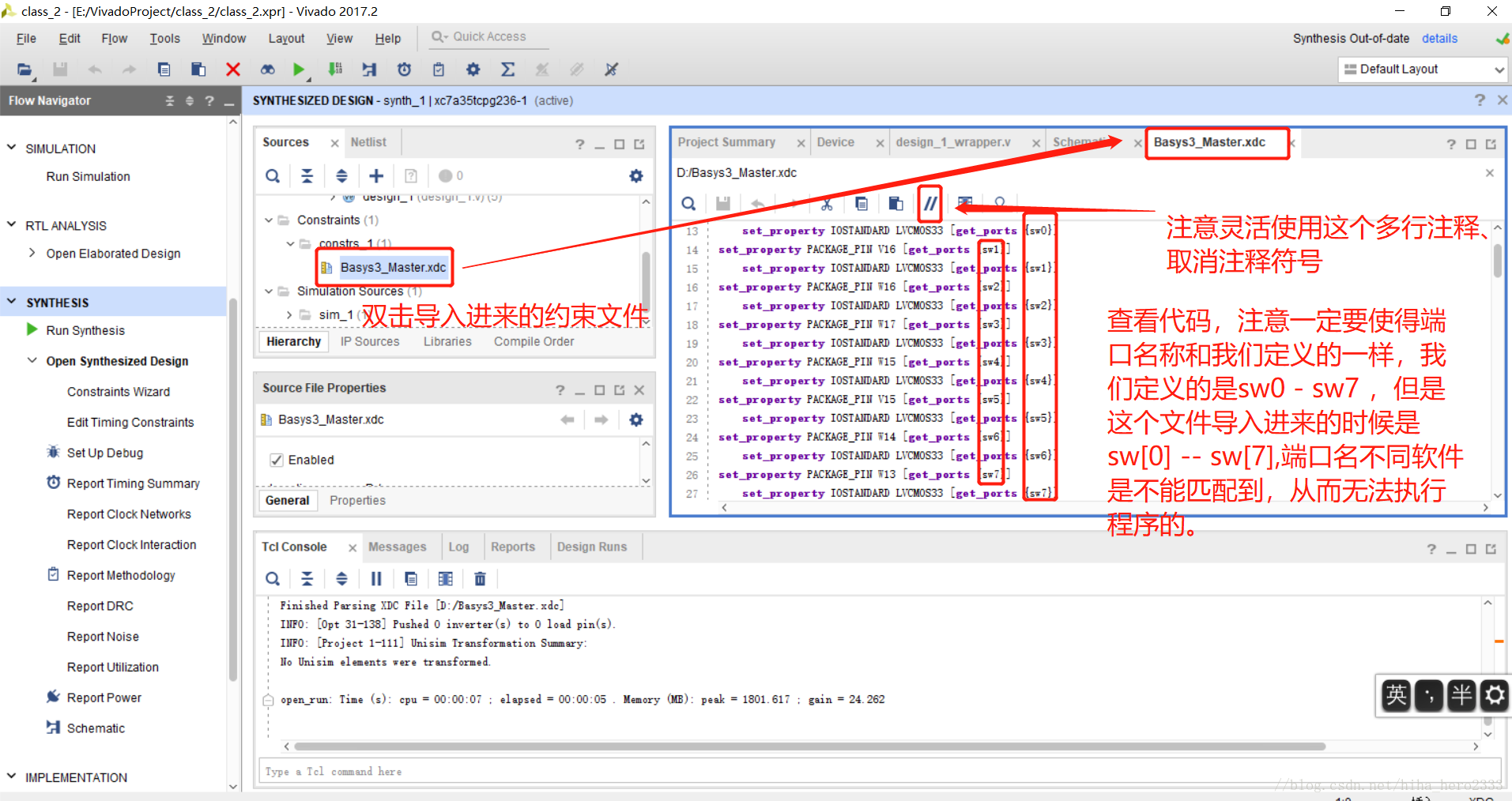
Task: Click Paste icon in XDC editor toolbar
Action: (x=896, y=204)
